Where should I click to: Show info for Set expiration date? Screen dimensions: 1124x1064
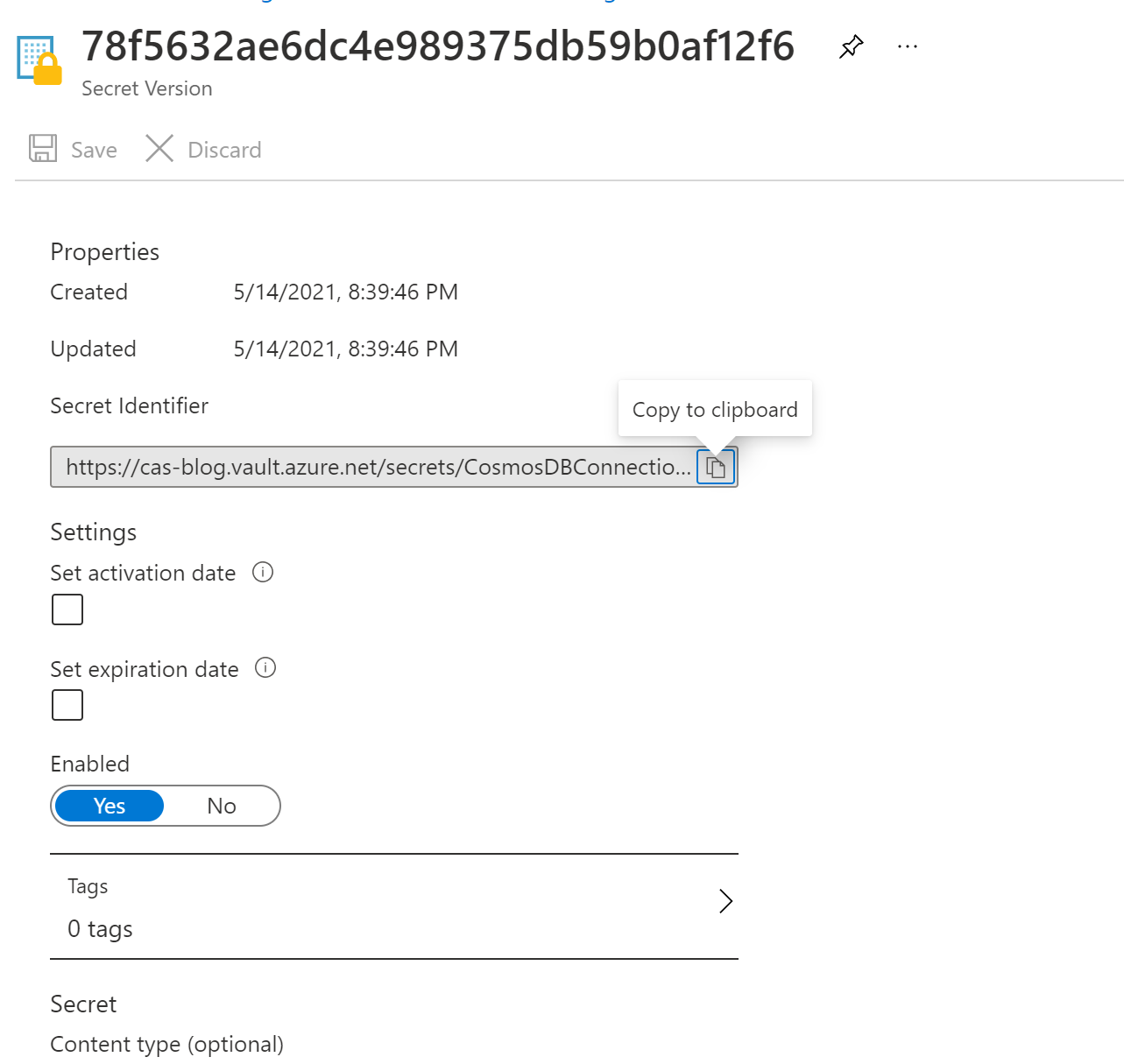[x=265, y=667]
